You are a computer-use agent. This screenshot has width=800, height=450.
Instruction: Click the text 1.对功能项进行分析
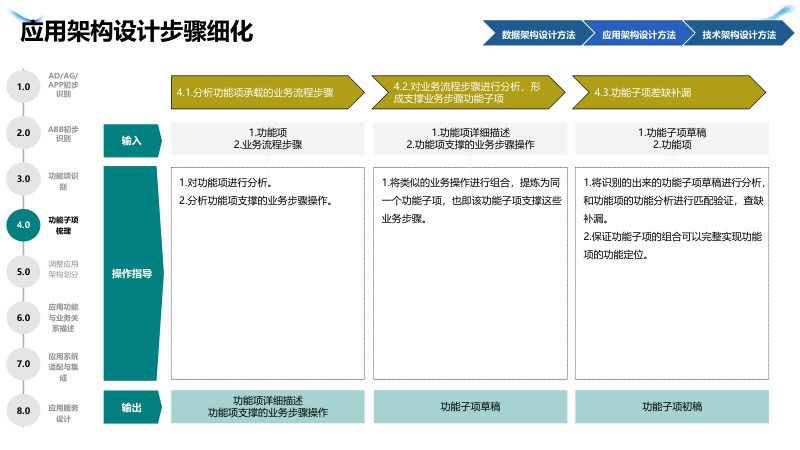tap(226, 183)
